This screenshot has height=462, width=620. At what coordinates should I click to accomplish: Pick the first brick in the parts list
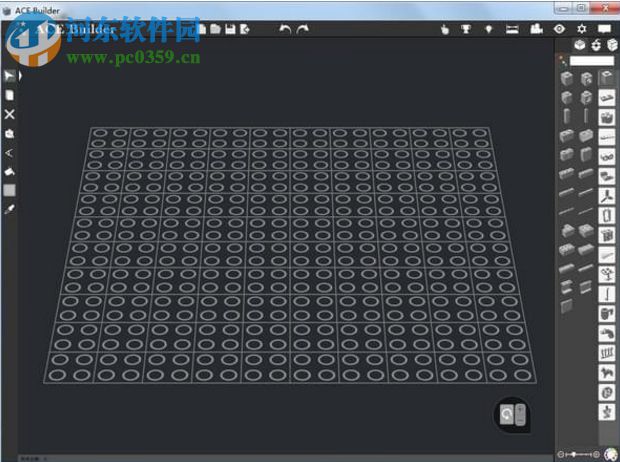[567, 78]
